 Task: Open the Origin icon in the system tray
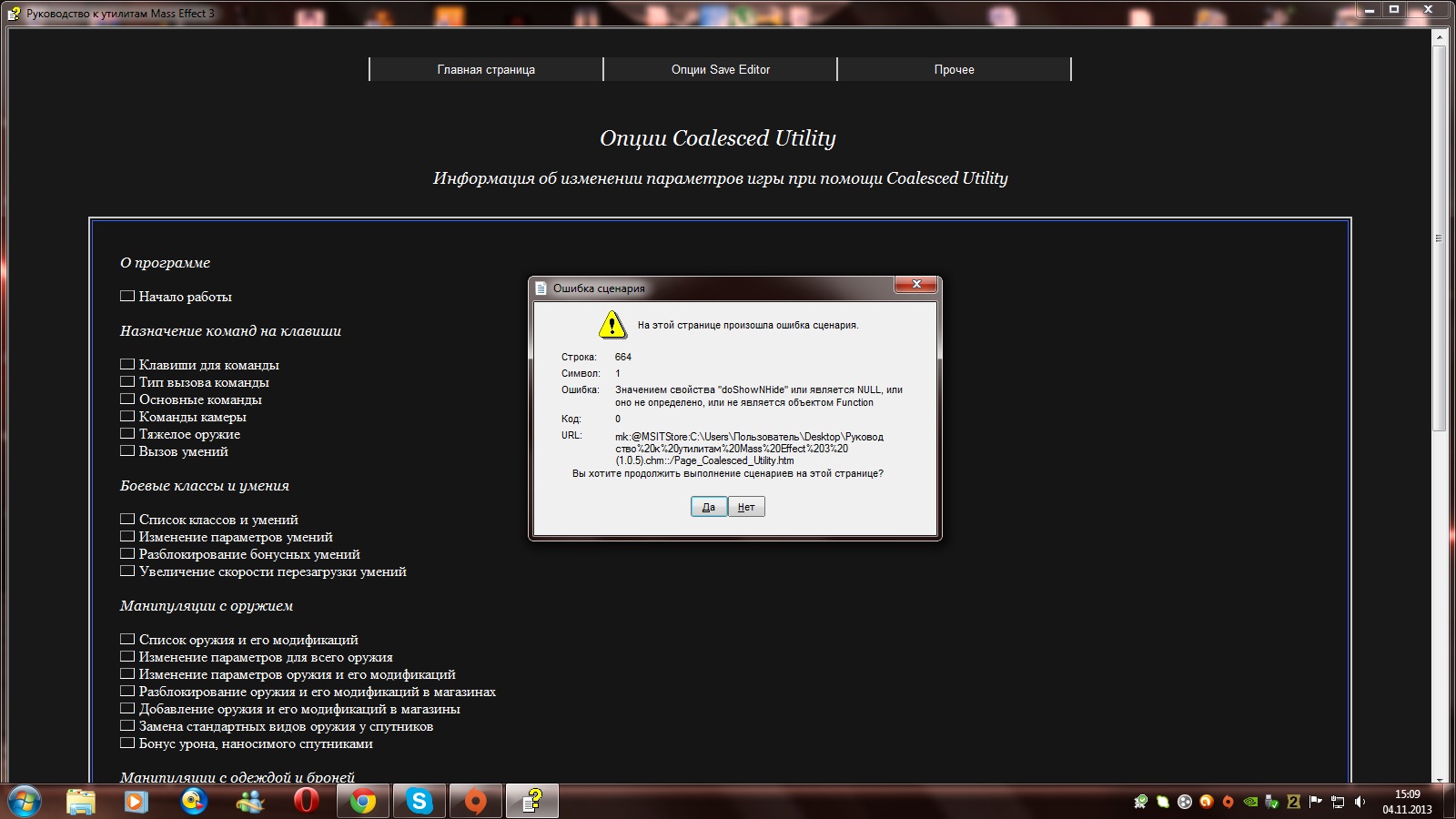(x=1228, y=802)
